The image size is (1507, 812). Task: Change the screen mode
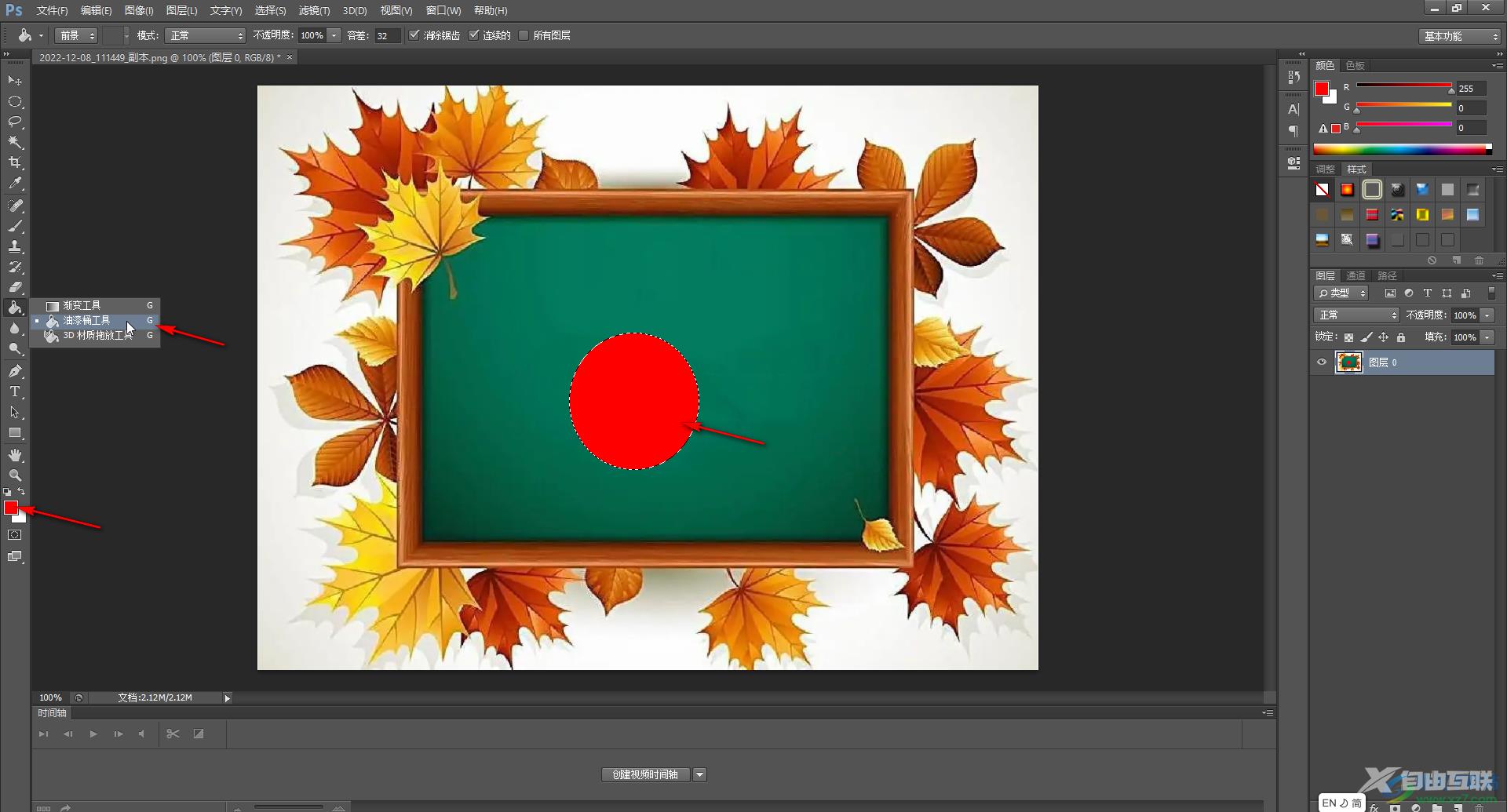coord(15,556)
